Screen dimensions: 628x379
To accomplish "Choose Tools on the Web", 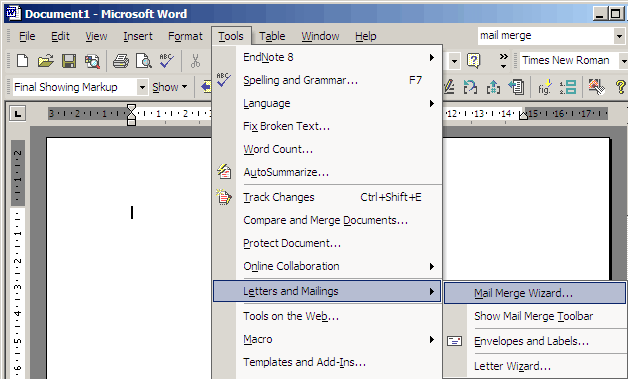I will click(x=327, y=316).
